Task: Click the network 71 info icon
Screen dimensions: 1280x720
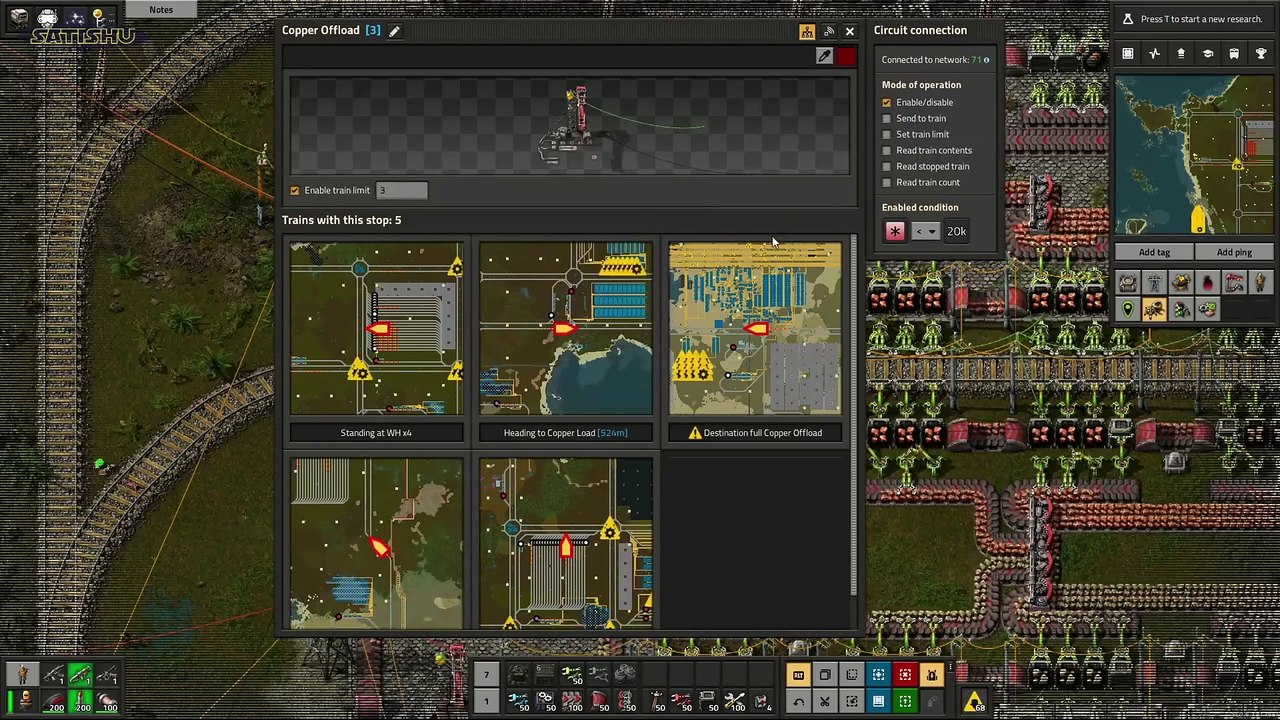Action: [x=986, y=60]
